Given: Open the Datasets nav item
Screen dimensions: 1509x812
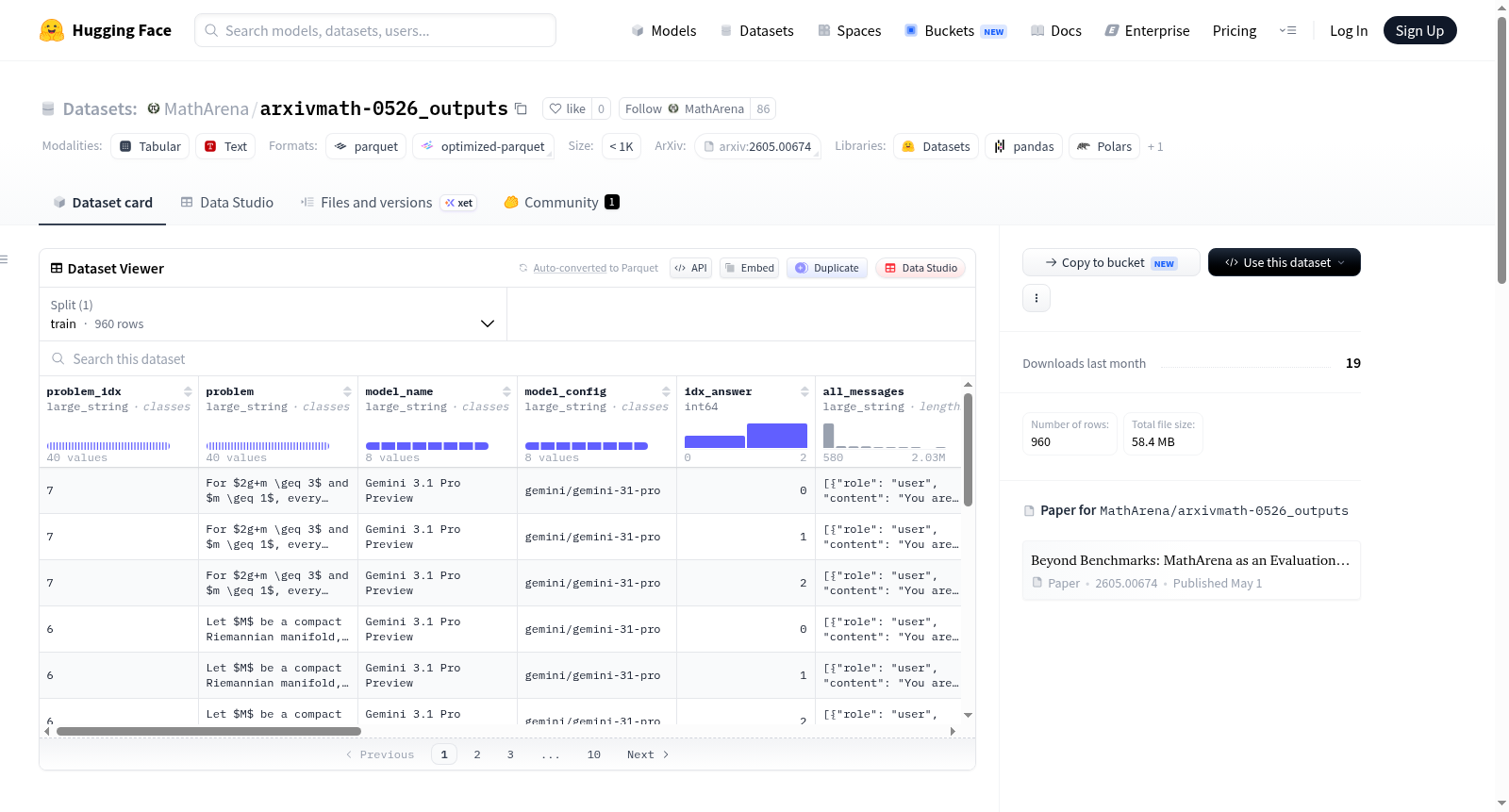Looking at the screenshot, I should (x=756, y=30).
